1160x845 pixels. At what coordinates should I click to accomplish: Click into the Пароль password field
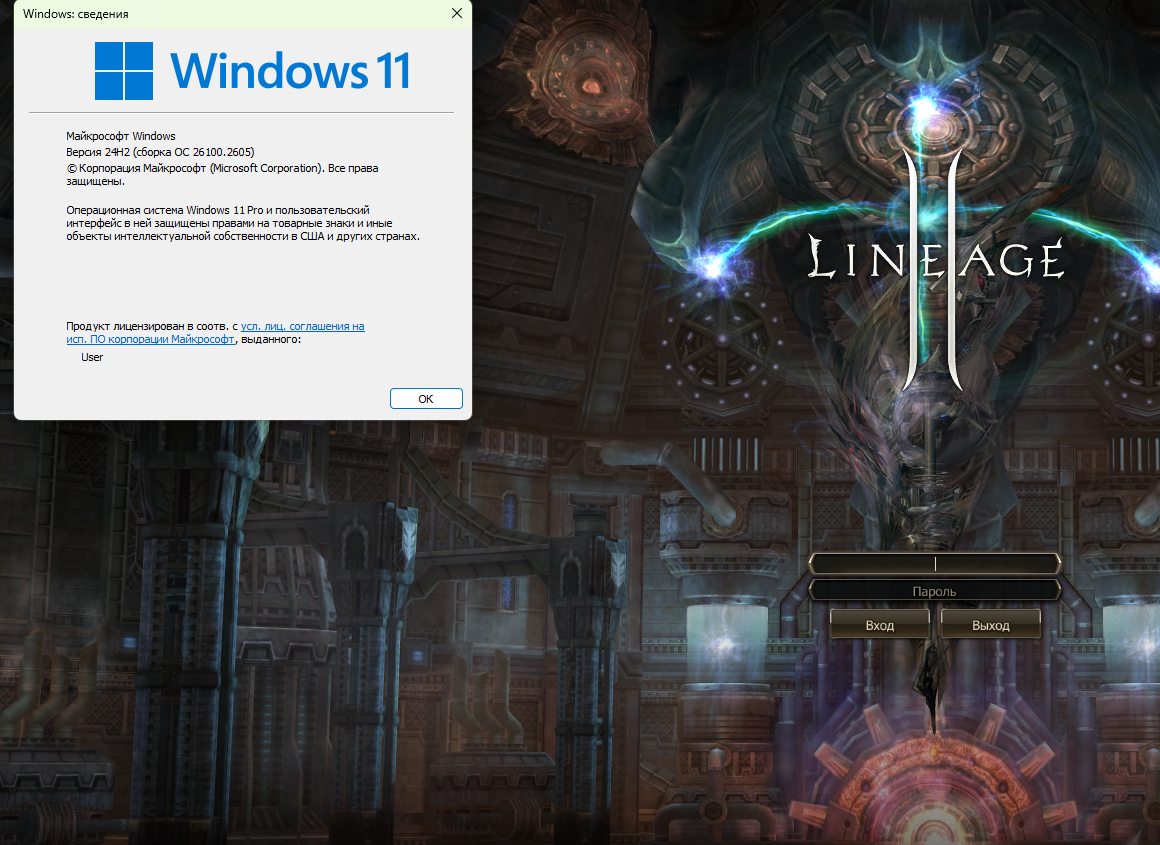coord(934,591)
